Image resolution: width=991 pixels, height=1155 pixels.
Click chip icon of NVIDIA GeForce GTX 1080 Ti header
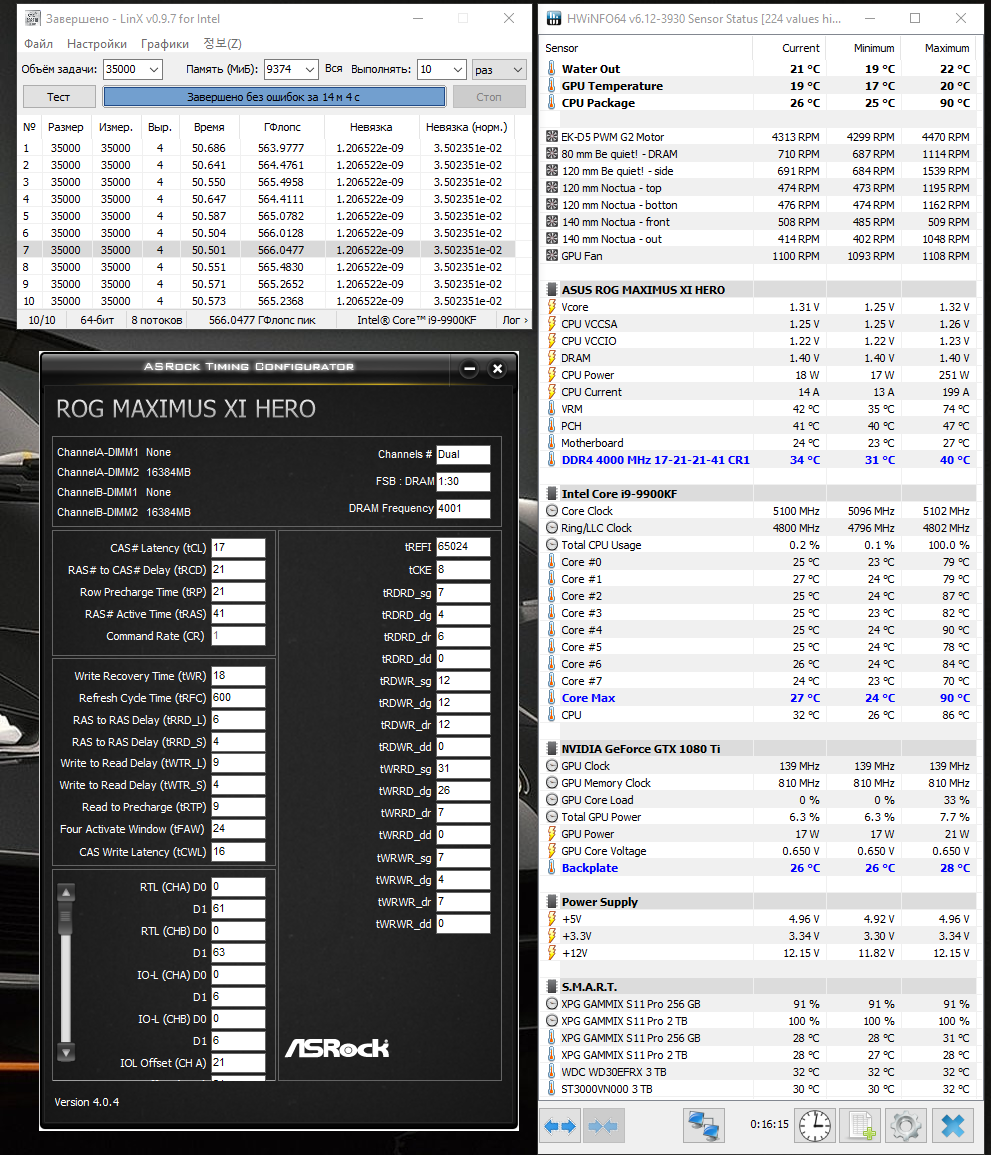(x=552, y=748)
